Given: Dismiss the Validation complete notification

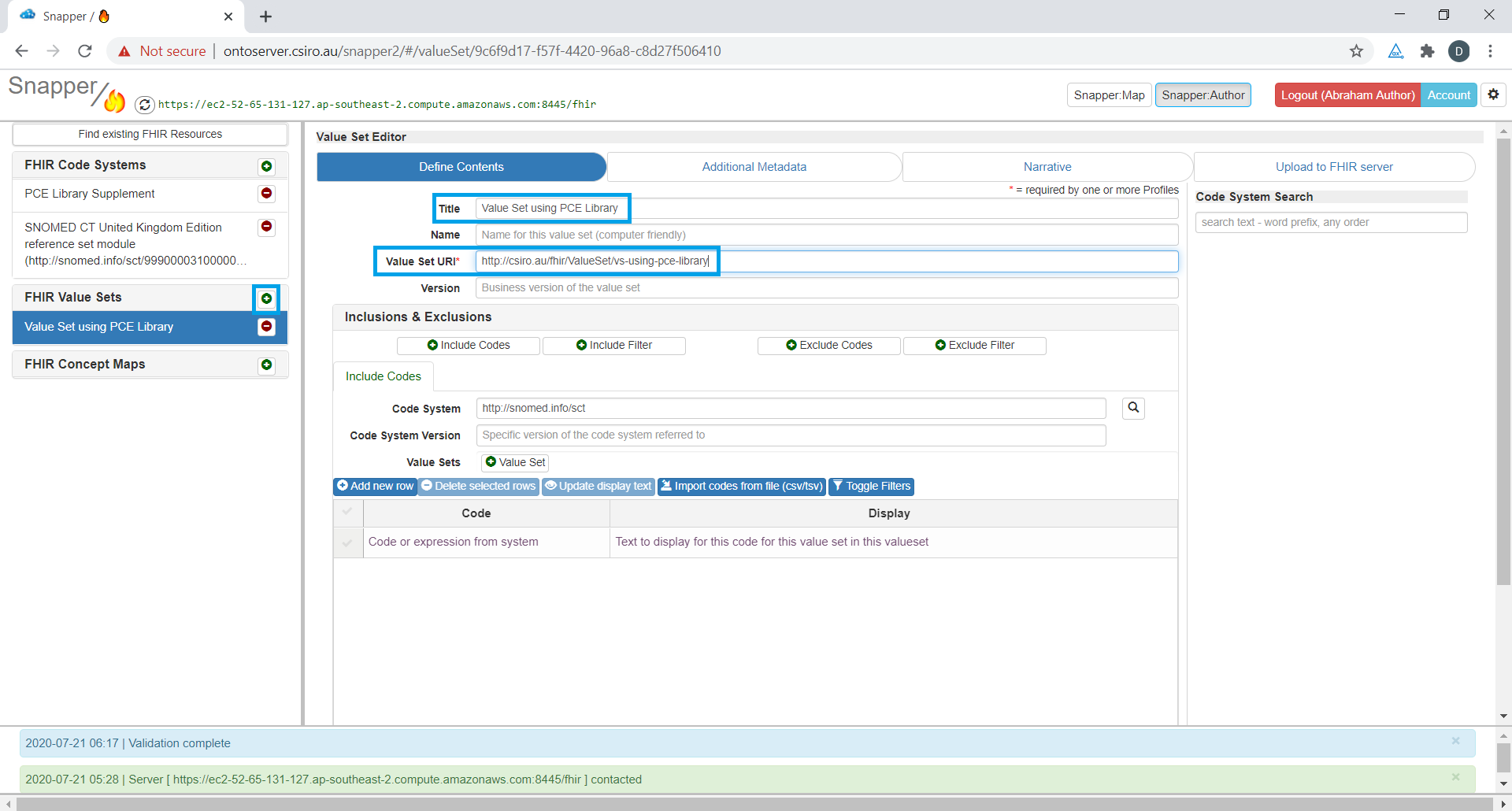Looking at the screenshot, I should click(x=1455, y=741).
